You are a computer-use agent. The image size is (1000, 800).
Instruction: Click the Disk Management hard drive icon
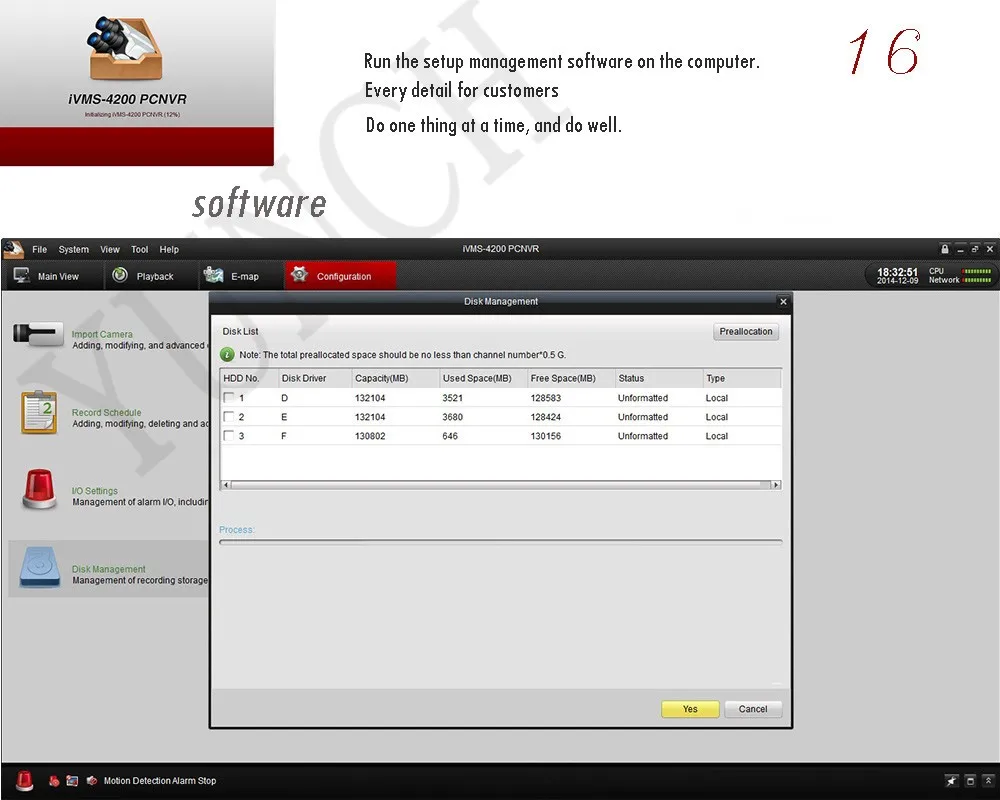coord(40,567)
